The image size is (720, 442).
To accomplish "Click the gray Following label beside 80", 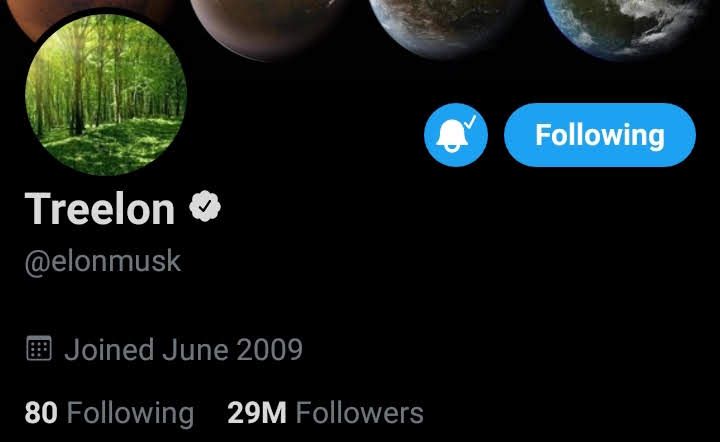I will (x=131, y=414).
